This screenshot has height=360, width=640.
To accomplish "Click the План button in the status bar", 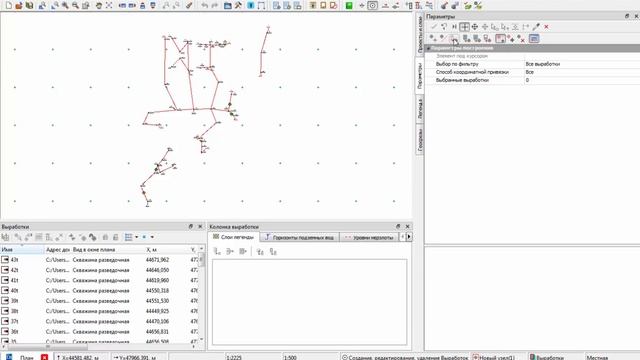I will [27, 357].
